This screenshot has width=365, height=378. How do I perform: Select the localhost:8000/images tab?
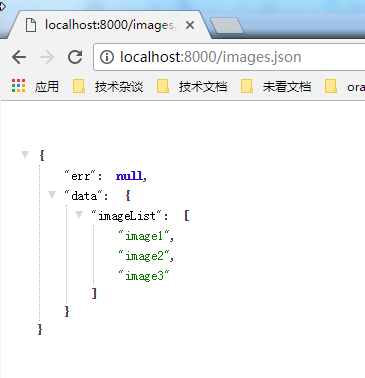tap(109, 25)
